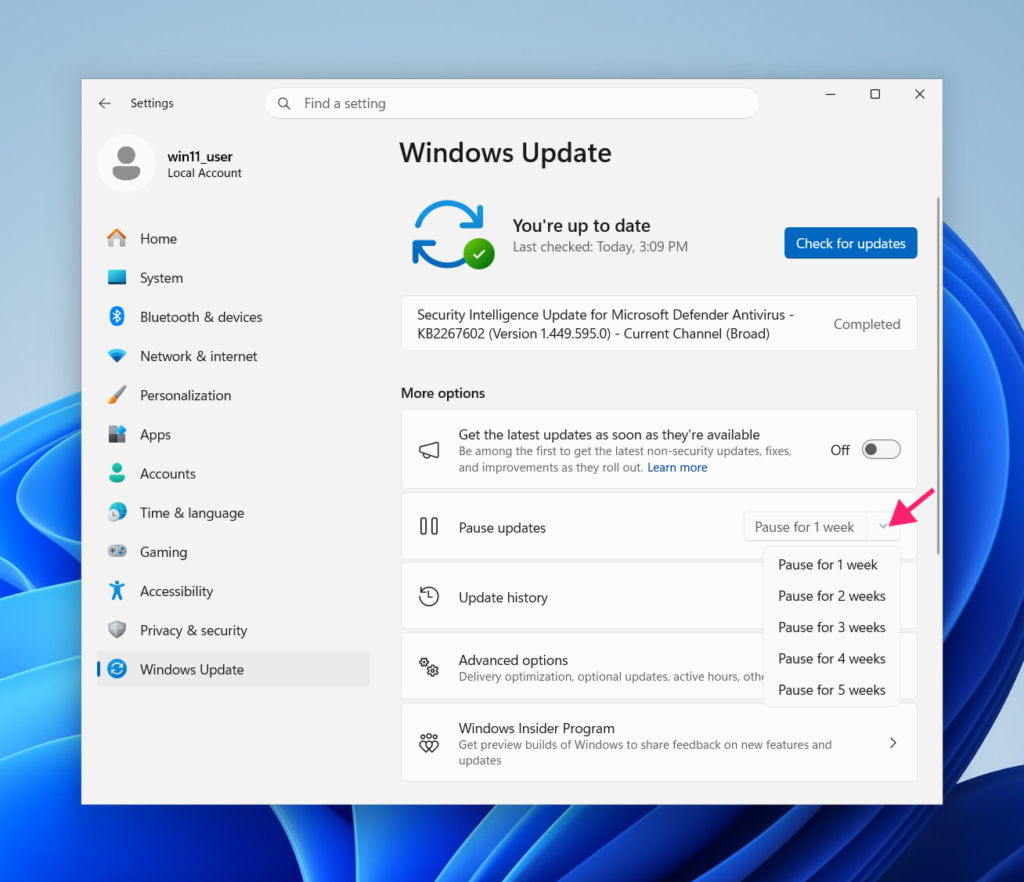Go to Bluetooth & devices settings

(233, 317)
